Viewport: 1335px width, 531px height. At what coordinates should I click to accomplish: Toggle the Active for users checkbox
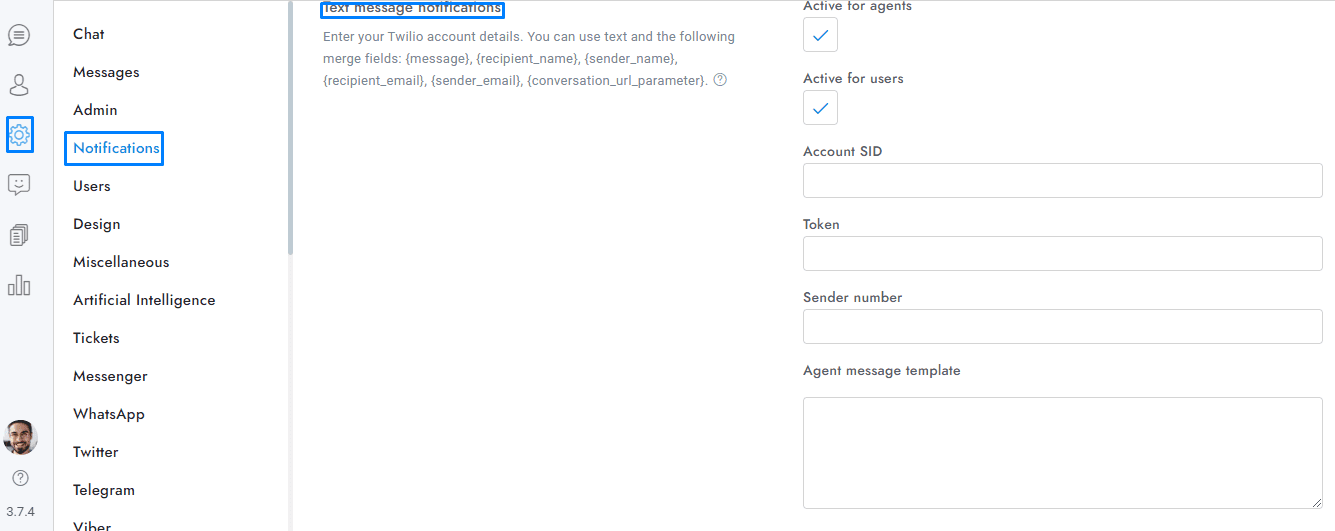[x=820, y=108]
